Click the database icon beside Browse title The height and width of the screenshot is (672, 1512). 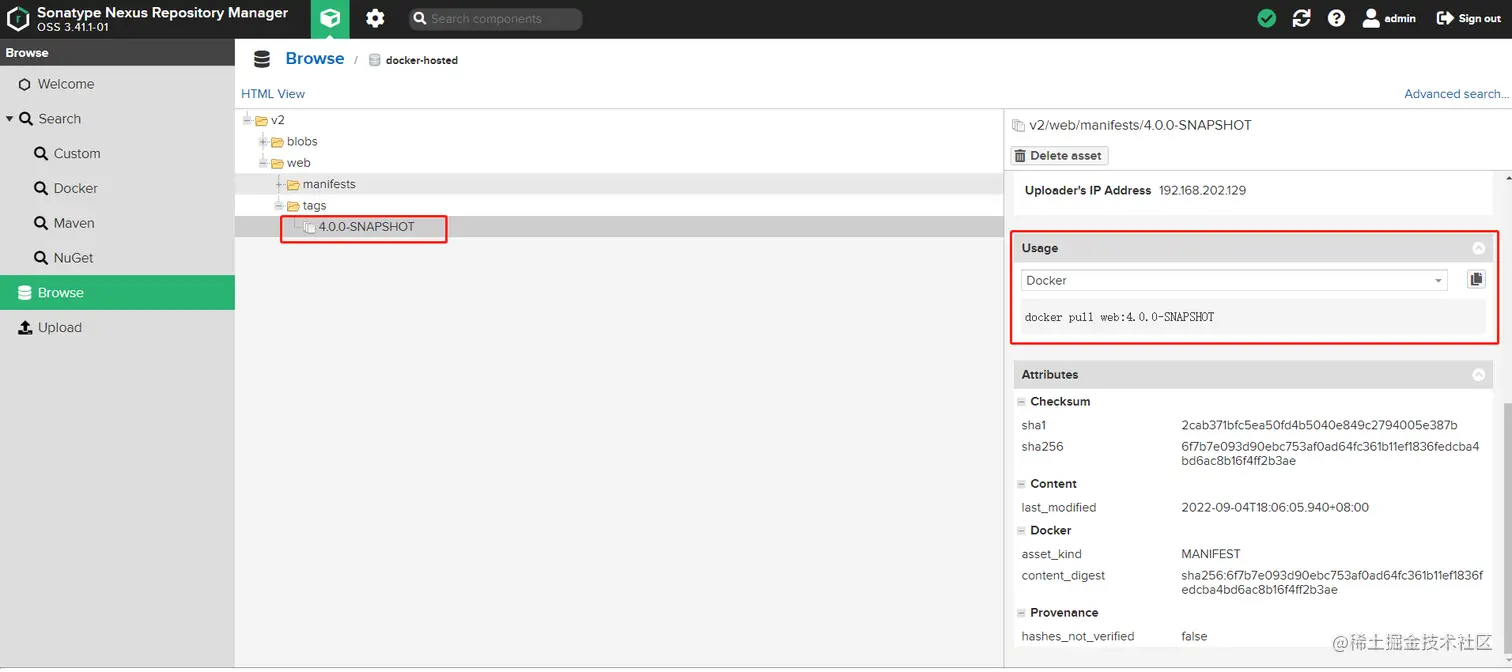click(262, 59)
